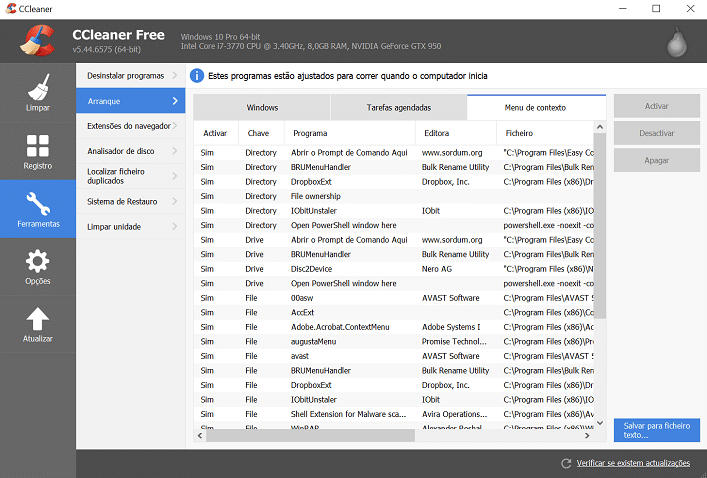Select the avast File row

click(394, 356)
